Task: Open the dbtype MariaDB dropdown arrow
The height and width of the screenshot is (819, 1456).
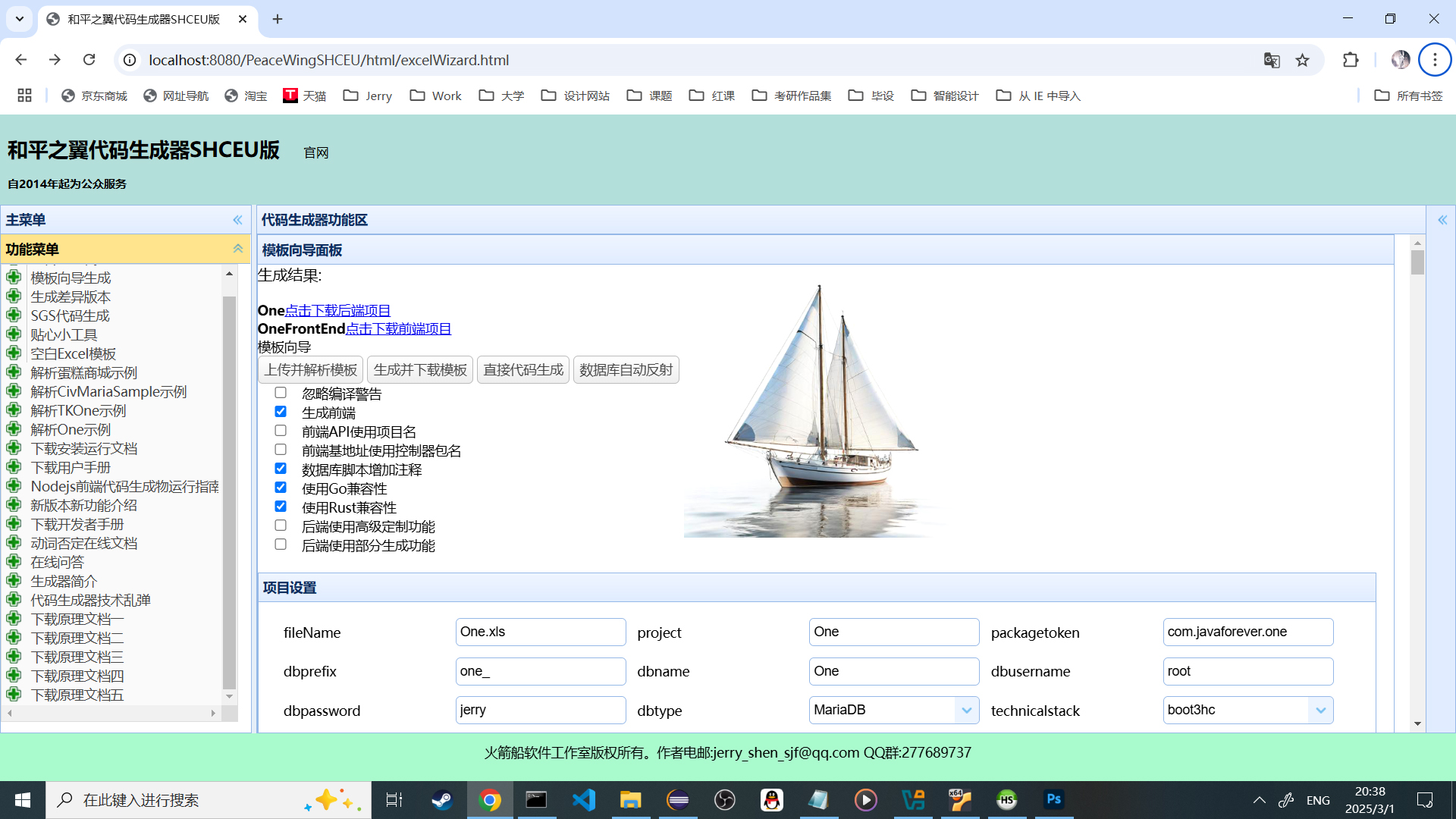Action: (966, 711)
